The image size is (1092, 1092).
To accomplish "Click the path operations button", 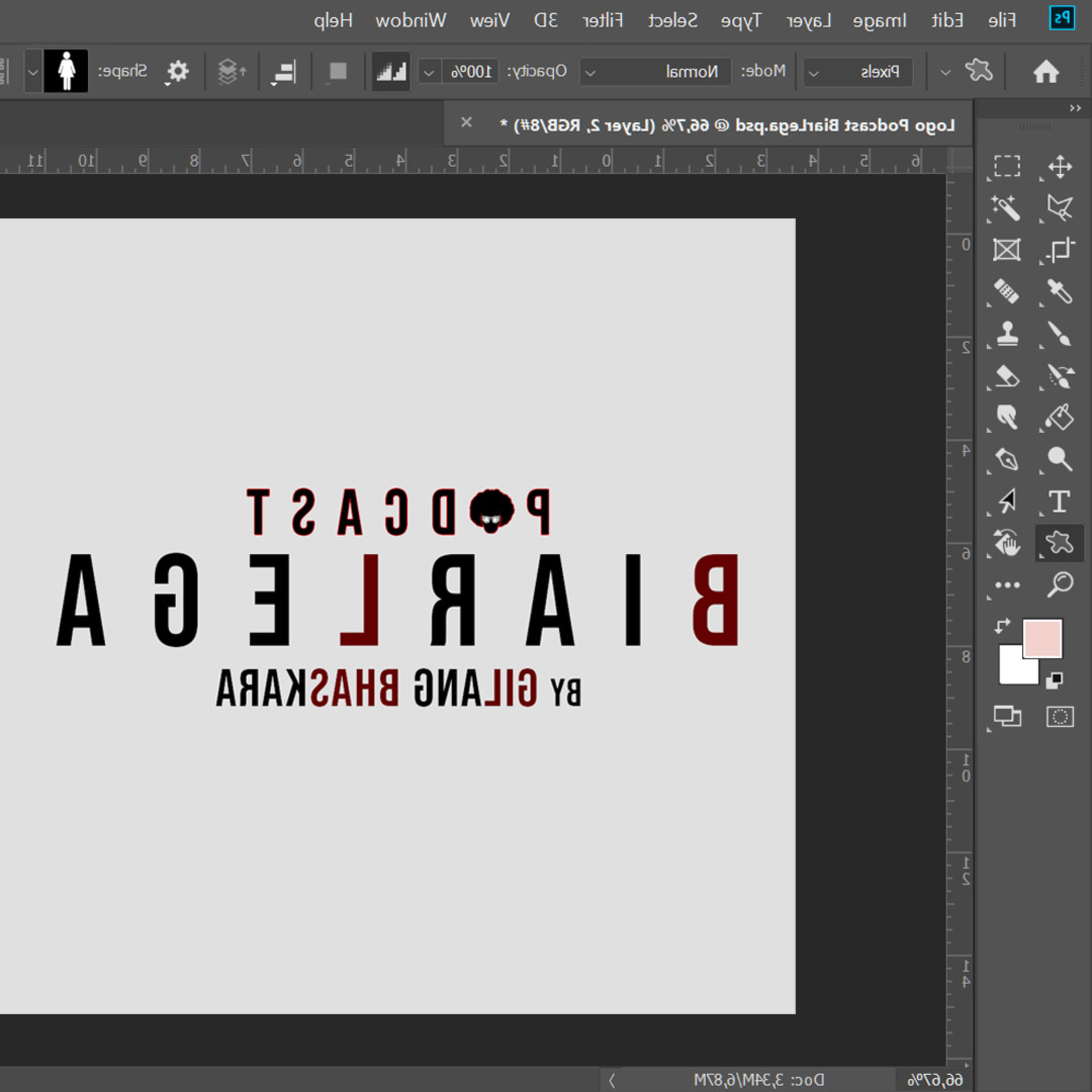I will tap(338, 72).
